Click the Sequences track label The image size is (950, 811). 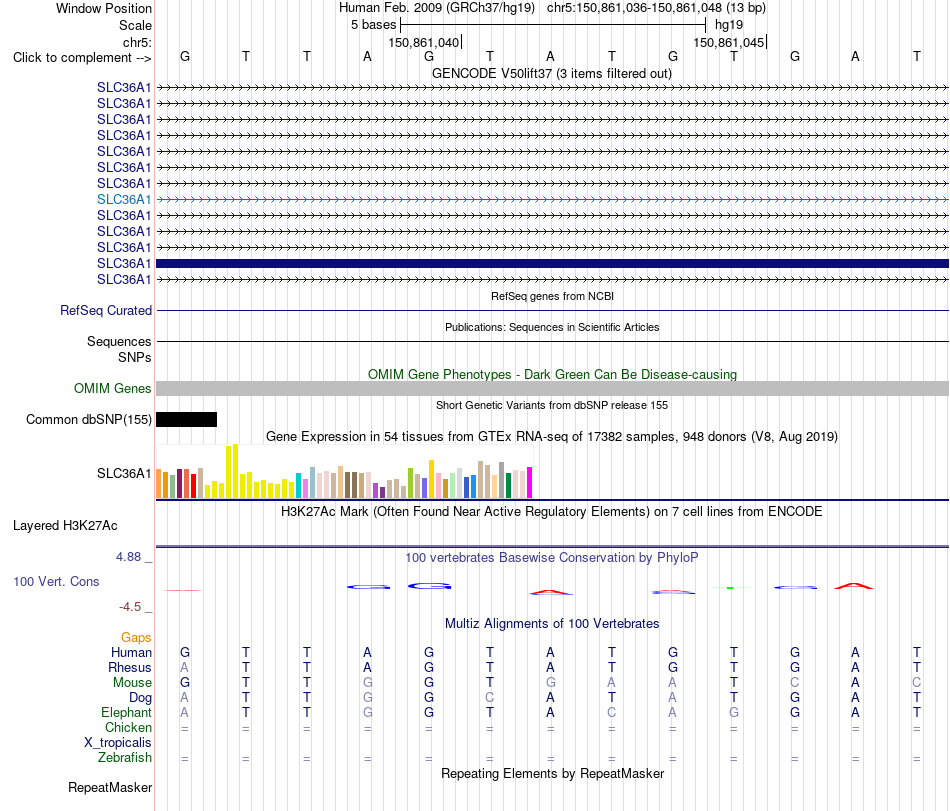119,342
